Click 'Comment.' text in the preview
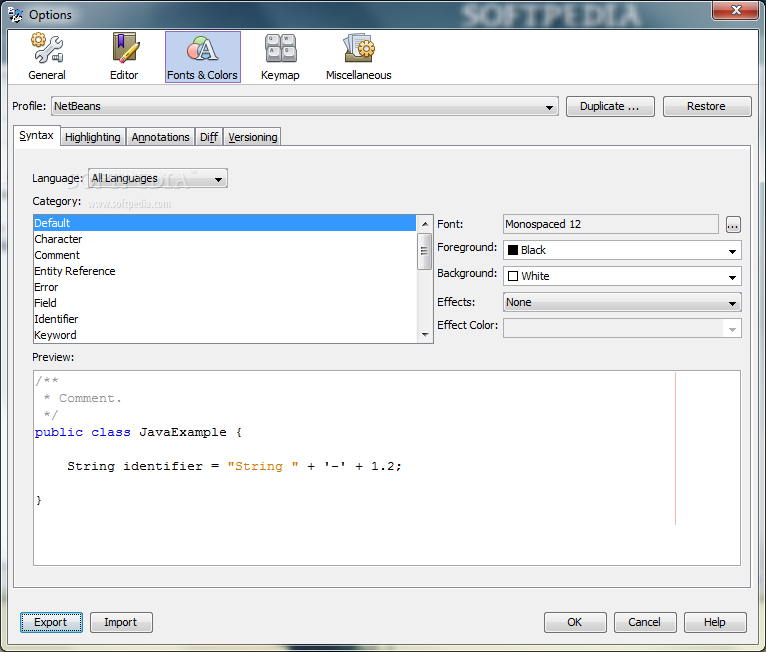This screenshot has height=652, width=766. pos(90,399)
